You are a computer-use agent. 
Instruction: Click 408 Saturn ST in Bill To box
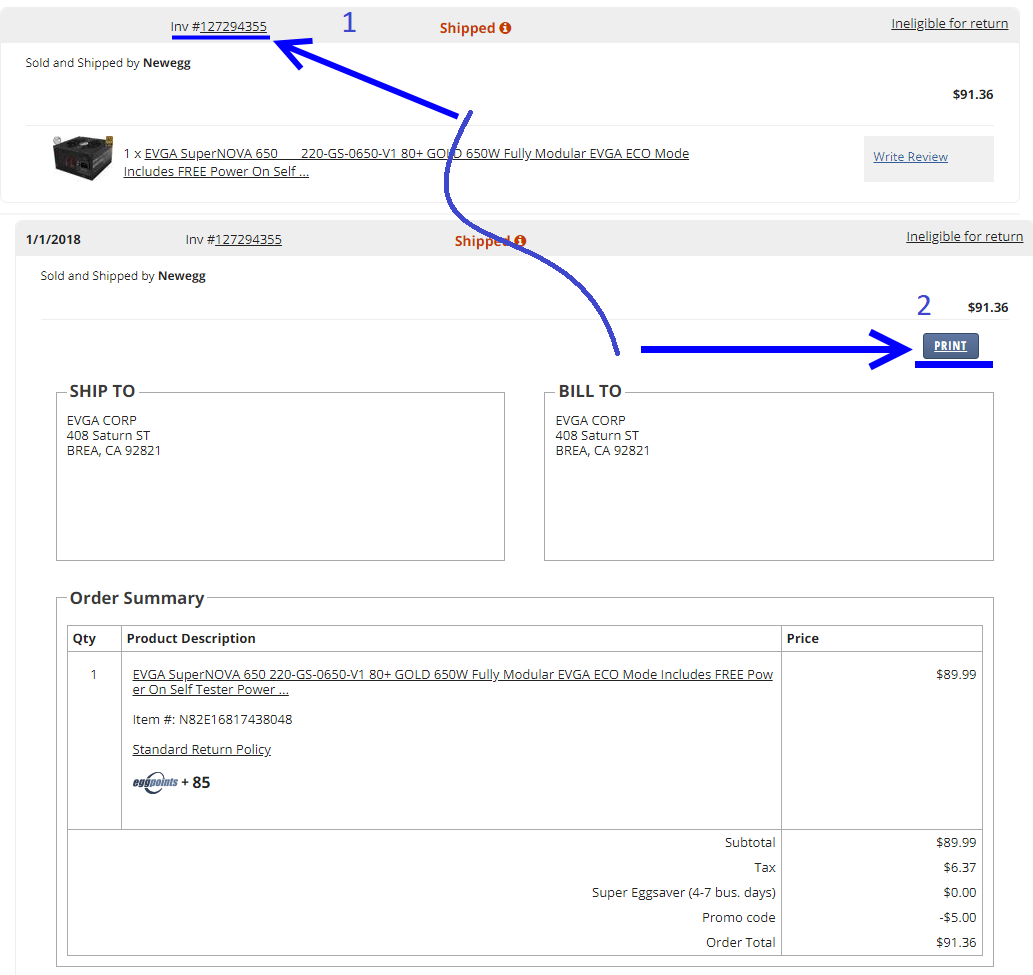click(x=597, y=435)
